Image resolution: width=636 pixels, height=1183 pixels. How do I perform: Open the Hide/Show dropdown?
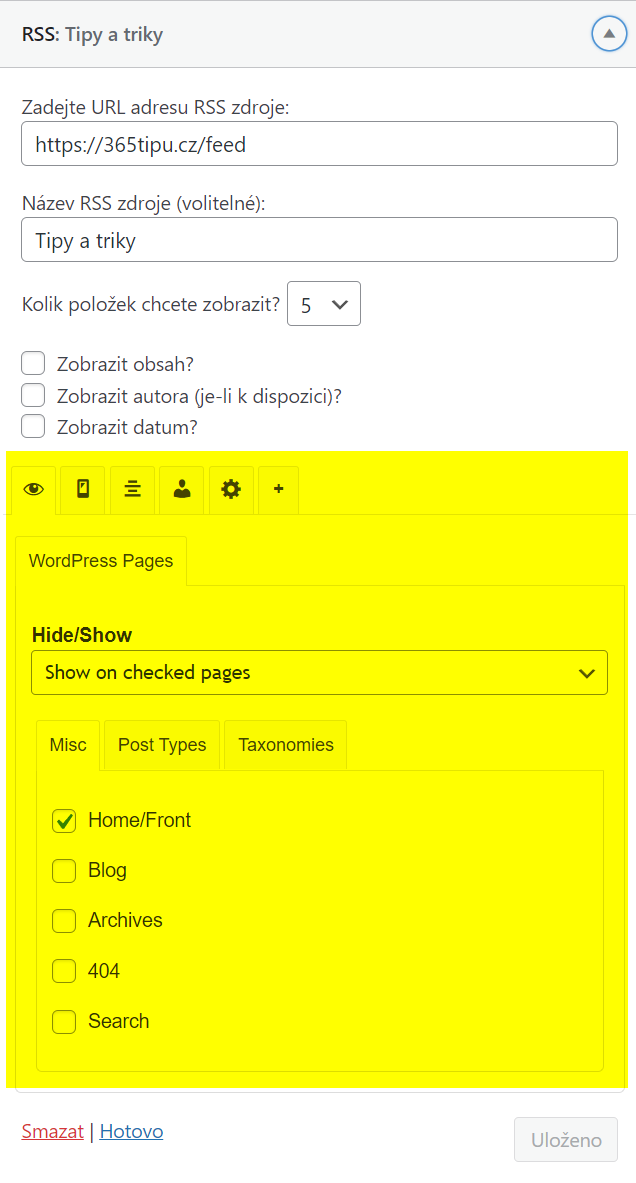[319, 672]
